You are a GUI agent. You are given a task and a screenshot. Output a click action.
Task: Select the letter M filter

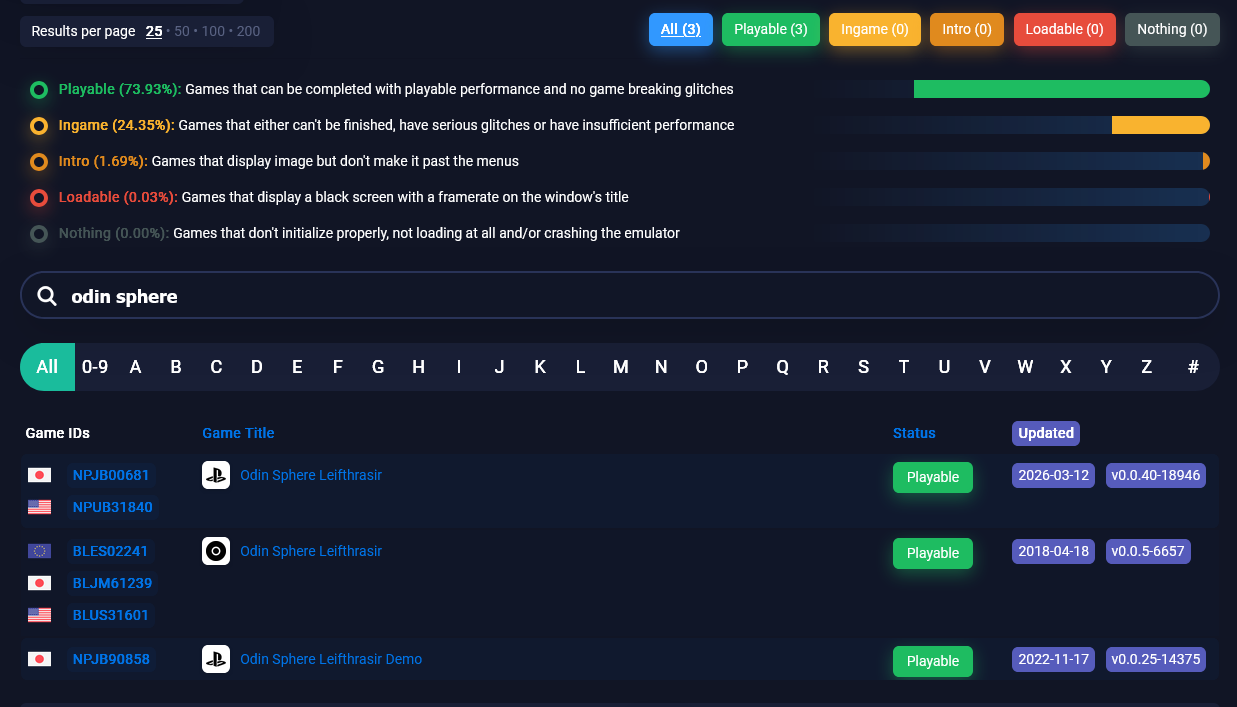tap(621, 367)
